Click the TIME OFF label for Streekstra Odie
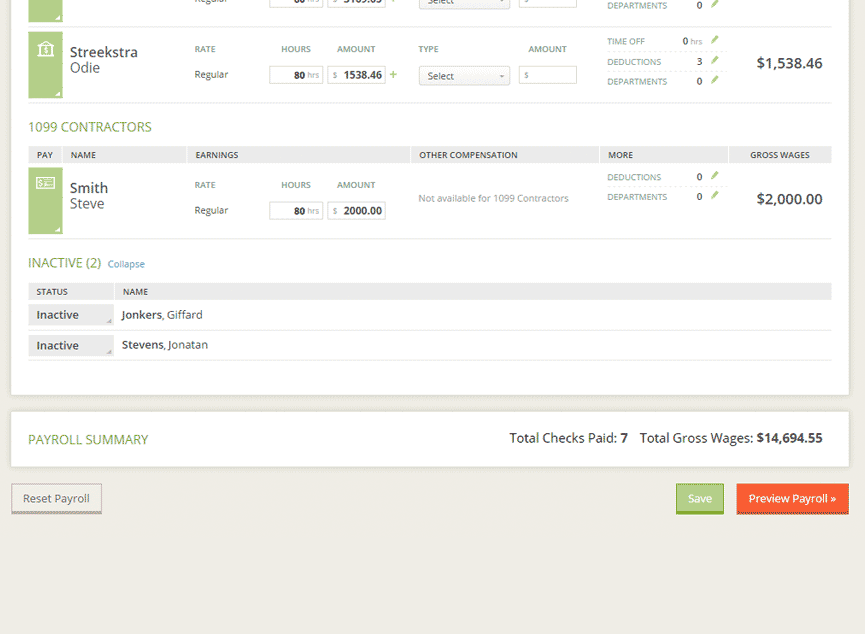This screenshot has height=634, width=865. tap(626, 41)
